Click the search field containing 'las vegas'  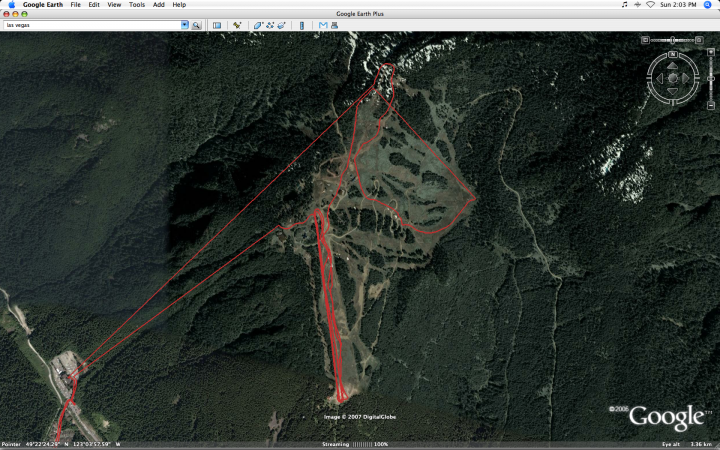click(x=92, y=25)
